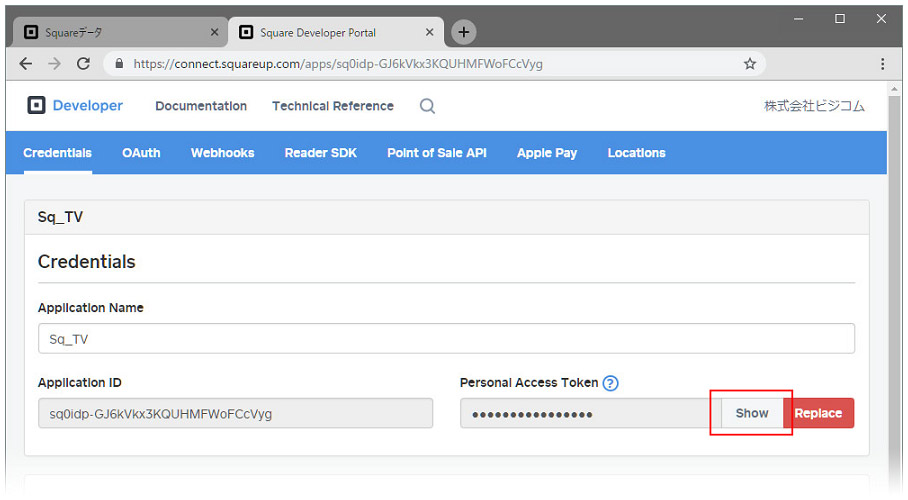The height and width of the screenshot is (500, 908).
Task: Open Chrome three-dot menu
Action: point(883,64)
